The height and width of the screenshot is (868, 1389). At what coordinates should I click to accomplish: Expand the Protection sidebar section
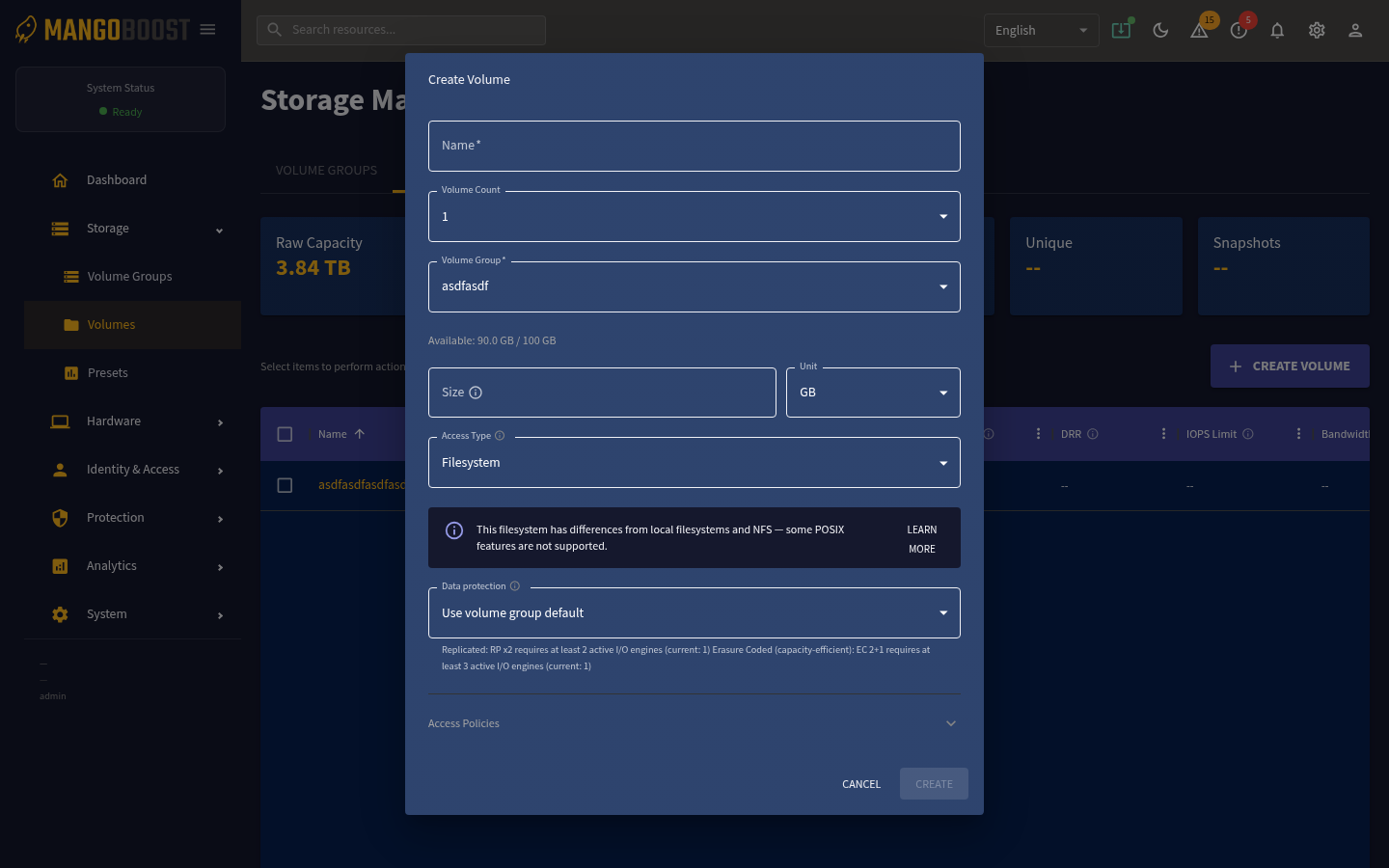220,519
